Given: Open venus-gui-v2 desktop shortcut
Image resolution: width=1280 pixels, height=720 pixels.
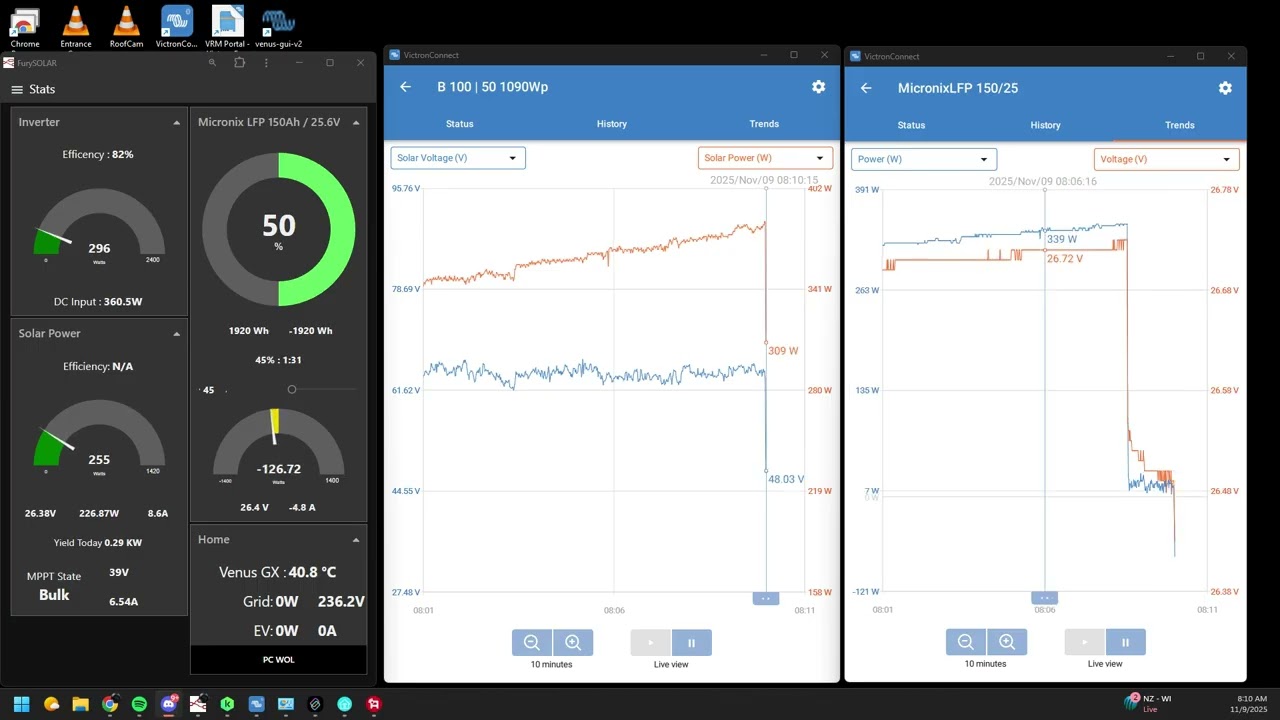Looking at the screenshot, I should [x=278, y=27].
